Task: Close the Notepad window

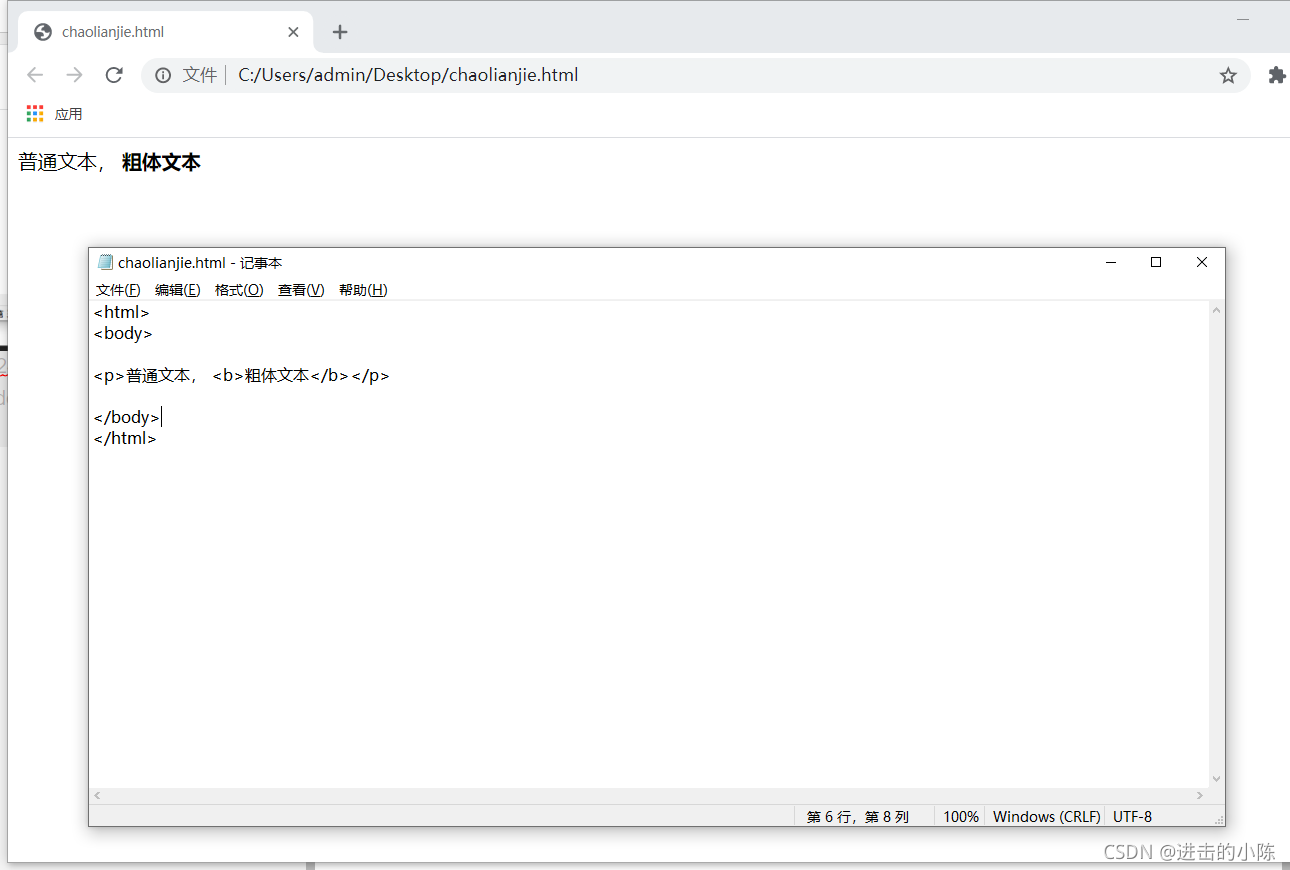Action: 1202,262
